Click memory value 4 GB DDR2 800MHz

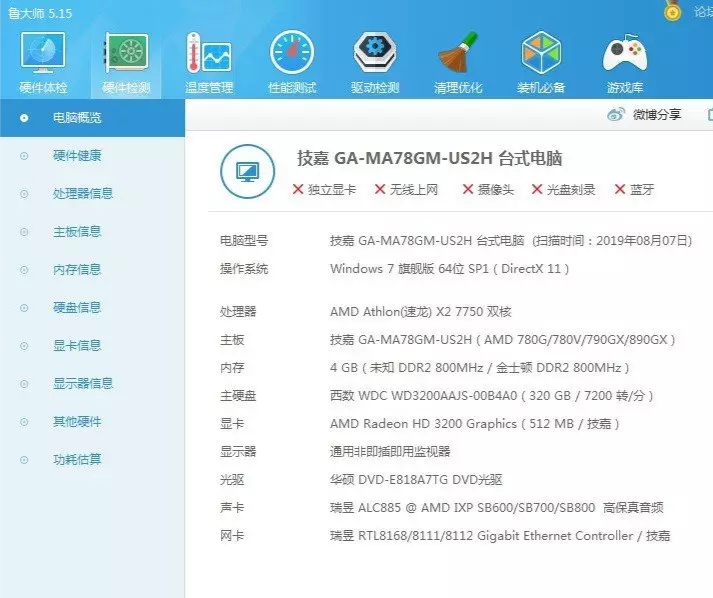tap(480, 367)
